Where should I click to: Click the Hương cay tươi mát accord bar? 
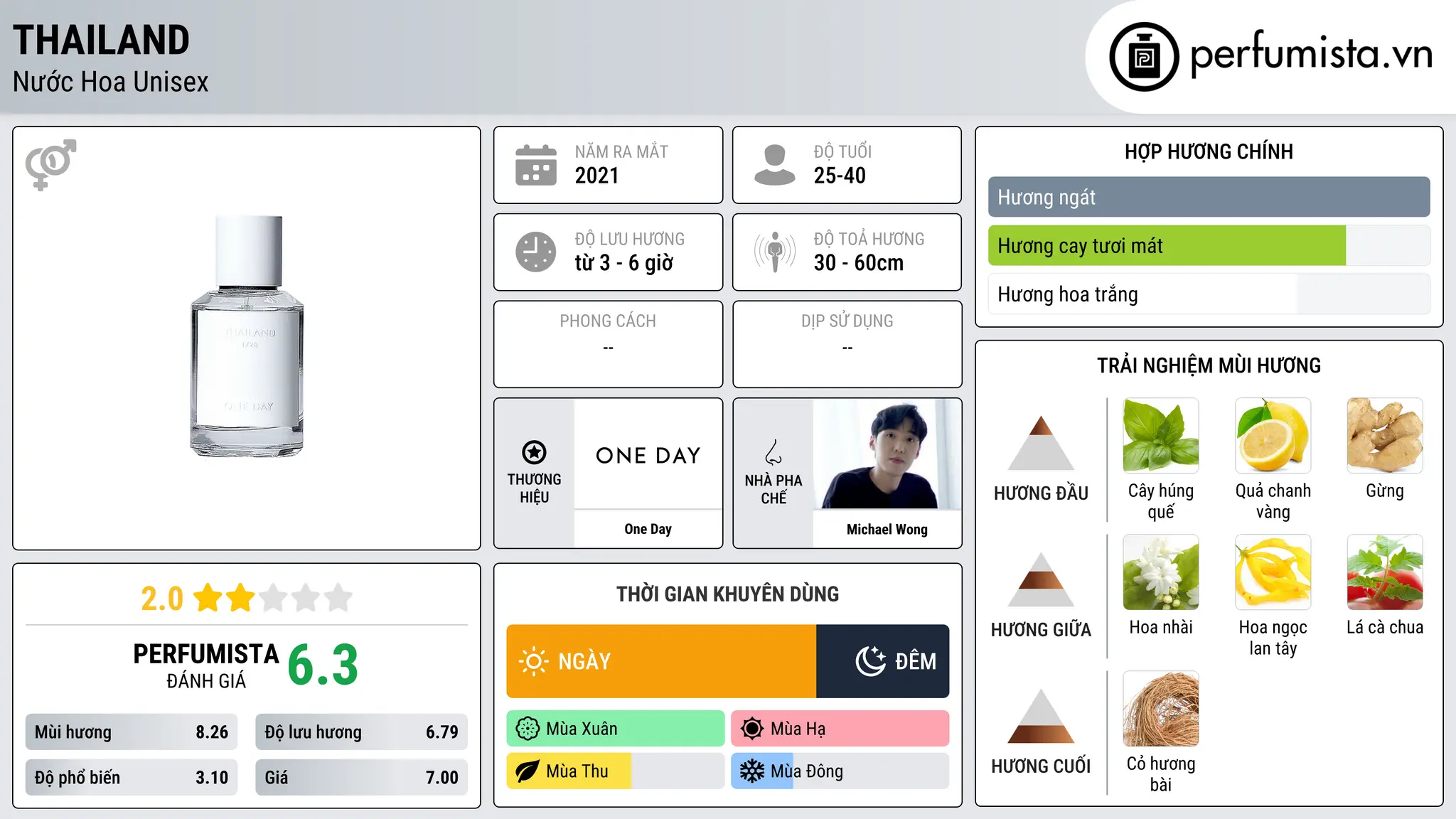[x=1209, y=245]
